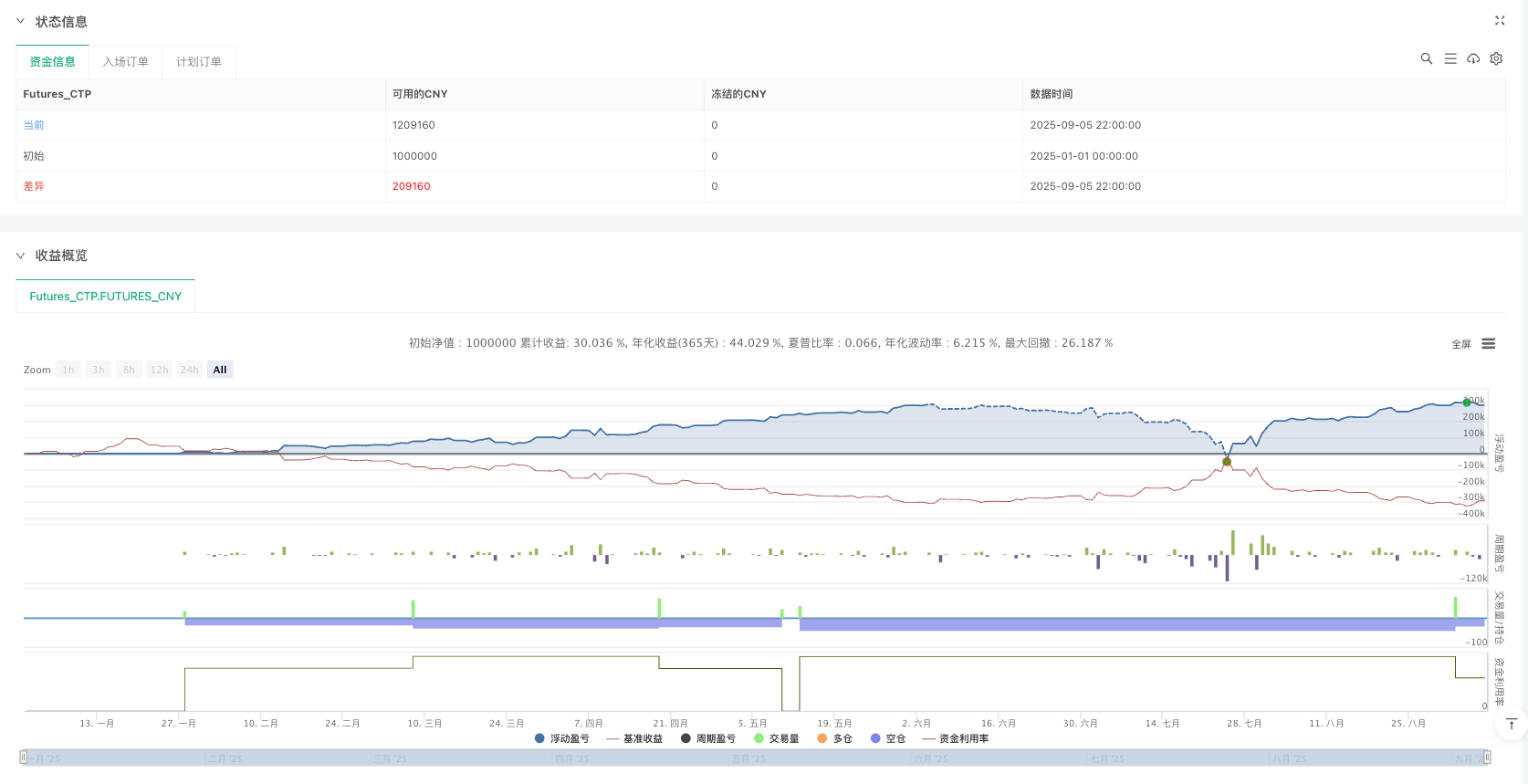Open the list view menu icon
Image resolution: width=1528 pixels, height=784 pixels.
[x=1450, y=58]
